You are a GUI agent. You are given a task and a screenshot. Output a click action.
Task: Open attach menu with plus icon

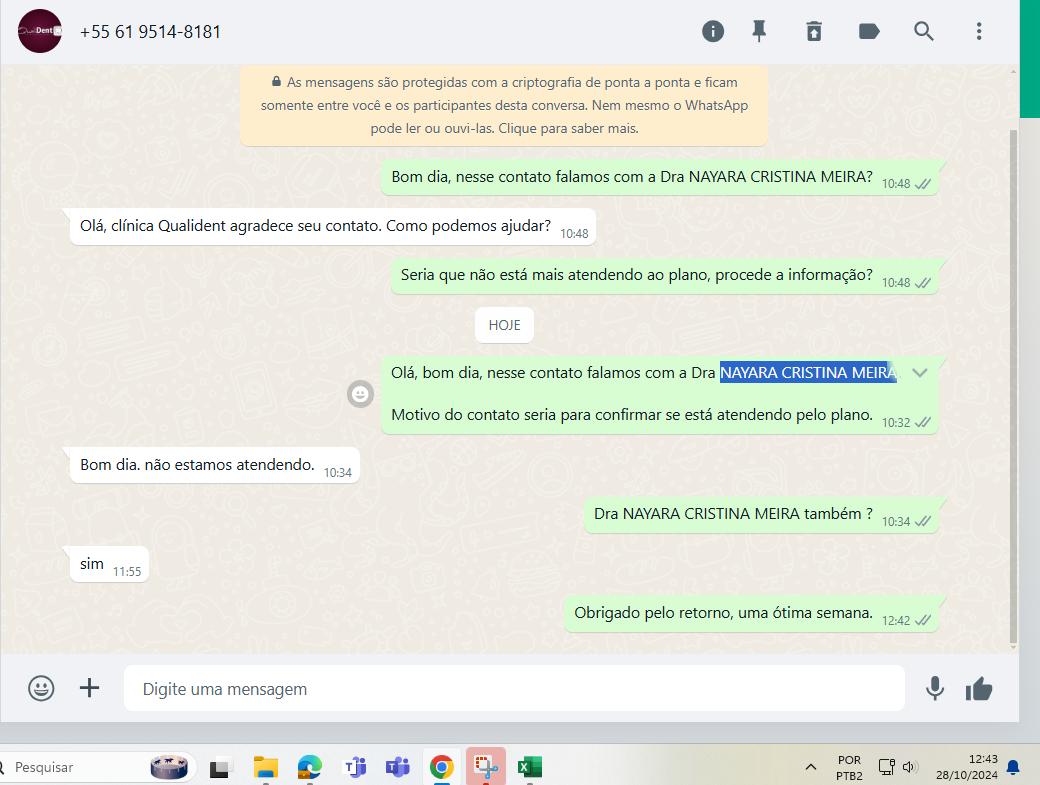point(90,688)
